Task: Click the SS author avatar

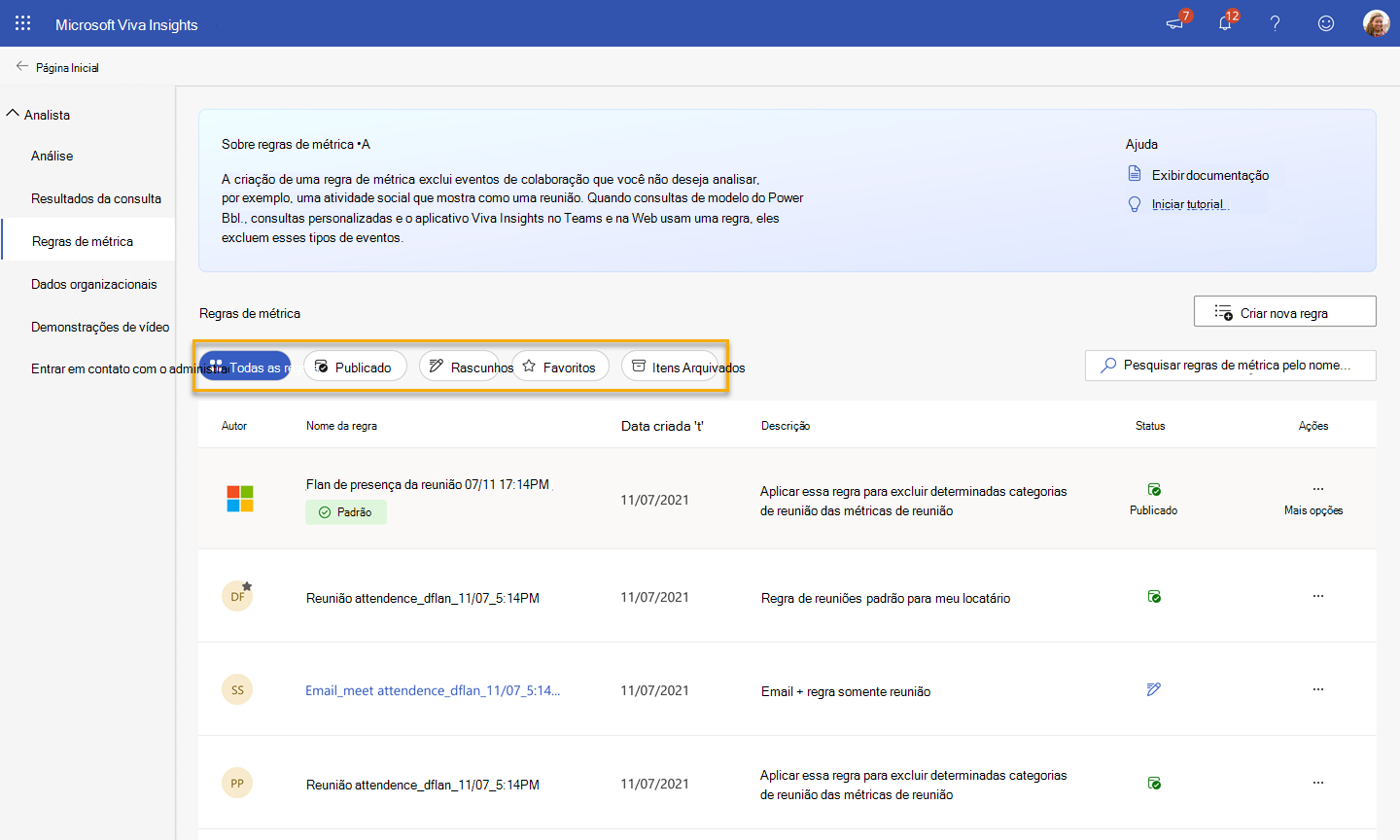Action: pyautogui.click(x=237, y=689)
